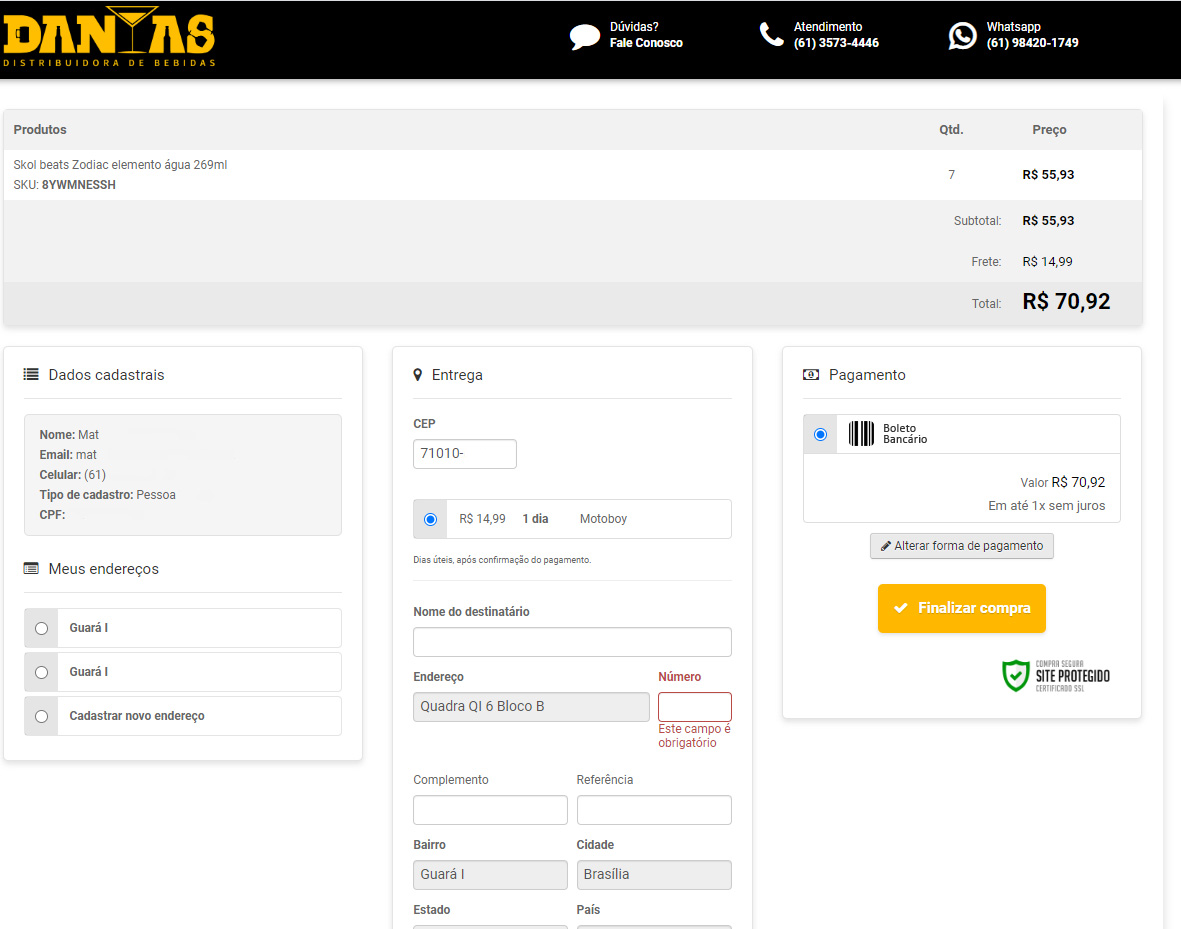
Task: Choose Cadastrar novo endereço radio option
Action: pos(41,716)
